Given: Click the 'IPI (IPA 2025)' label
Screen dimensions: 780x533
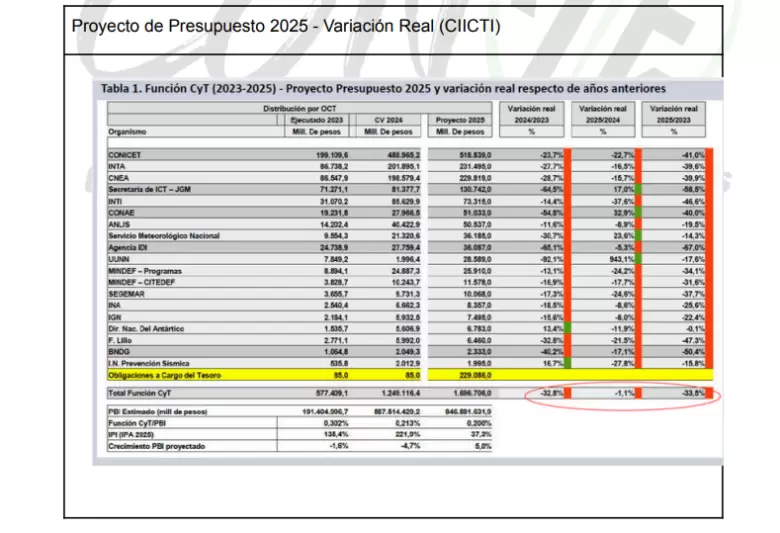Looking at the screenshot, I should pyautogui.click(x=131, y=434).
